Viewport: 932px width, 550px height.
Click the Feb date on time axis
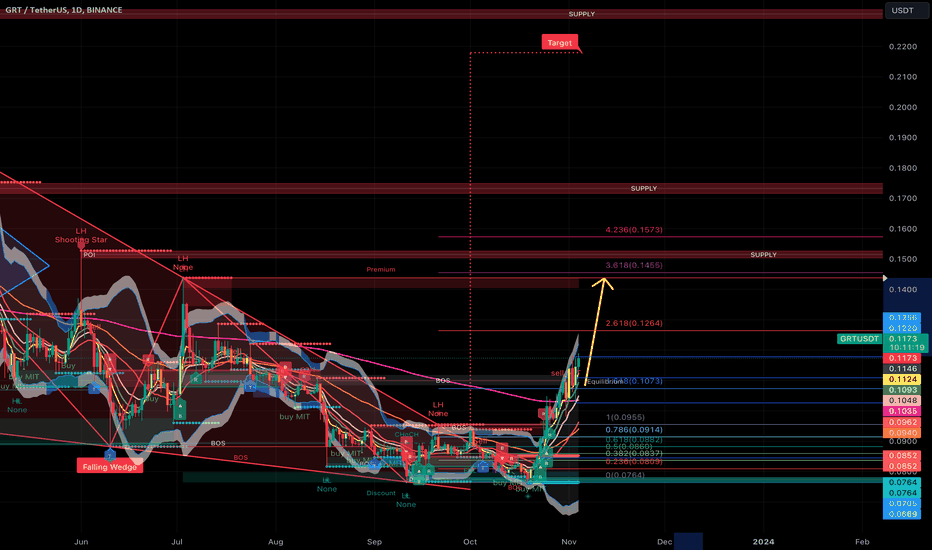point(862,542)
